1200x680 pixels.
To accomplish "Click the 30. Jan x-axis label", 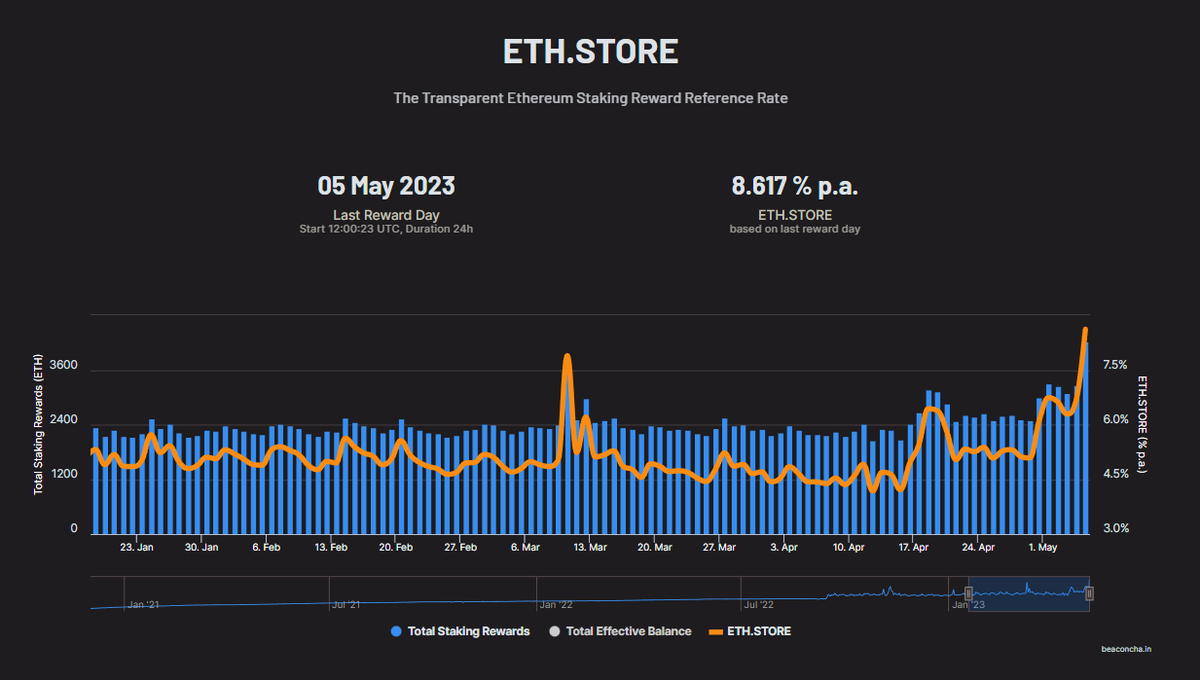I will 202,547.
